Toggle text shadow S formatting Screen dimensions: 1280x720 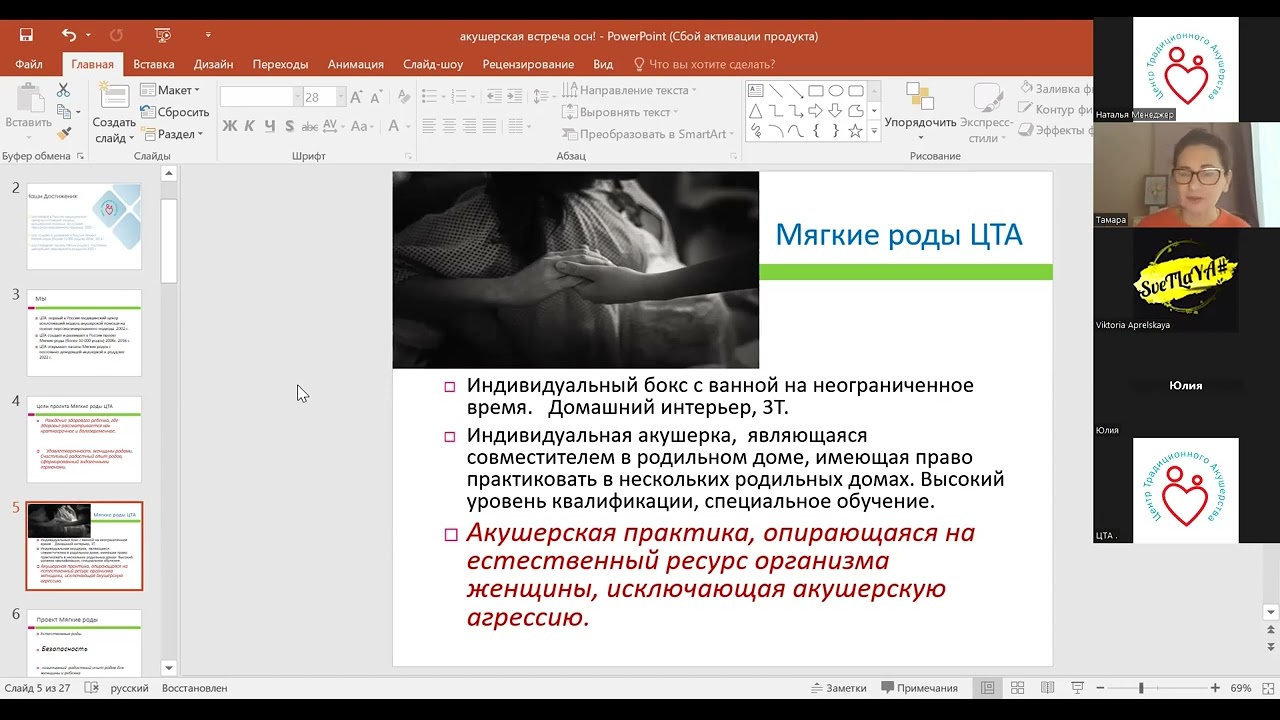click(289, 126)
